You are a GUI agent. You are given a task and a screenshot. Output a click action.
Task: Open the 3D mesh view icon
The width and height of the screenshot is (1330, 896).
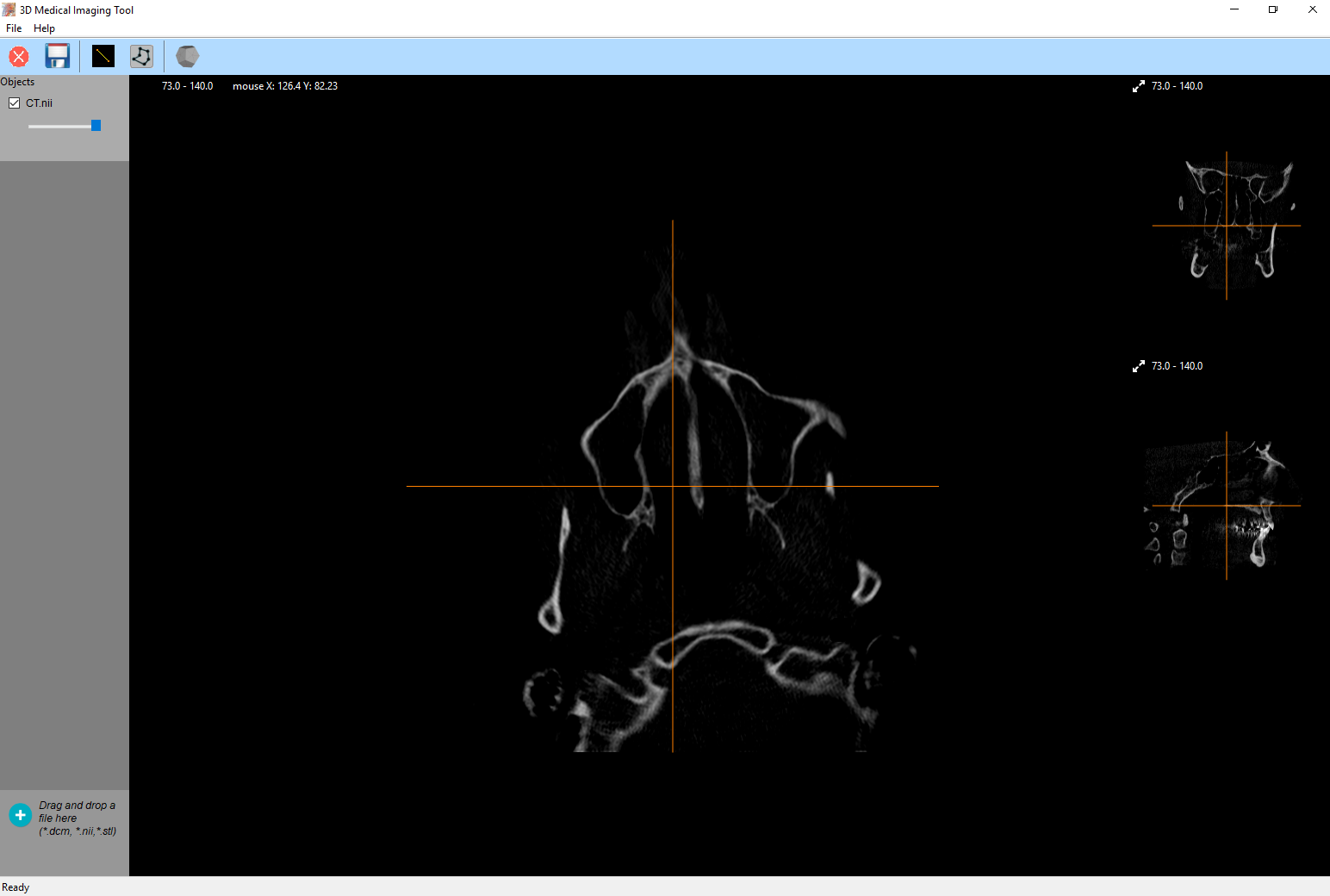click(x=187, y=57)
